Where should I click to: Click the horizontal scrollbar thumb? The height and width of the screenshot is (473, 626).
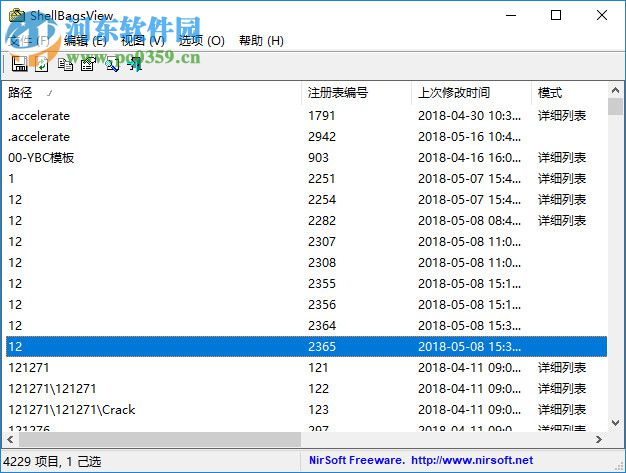click(x=160, y=439)
